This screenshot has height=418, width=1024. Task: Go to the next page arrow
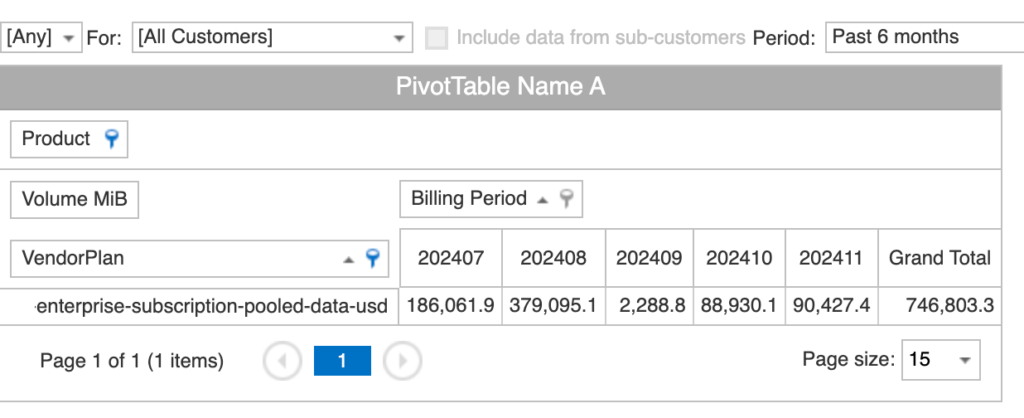(x=402, y=361)
